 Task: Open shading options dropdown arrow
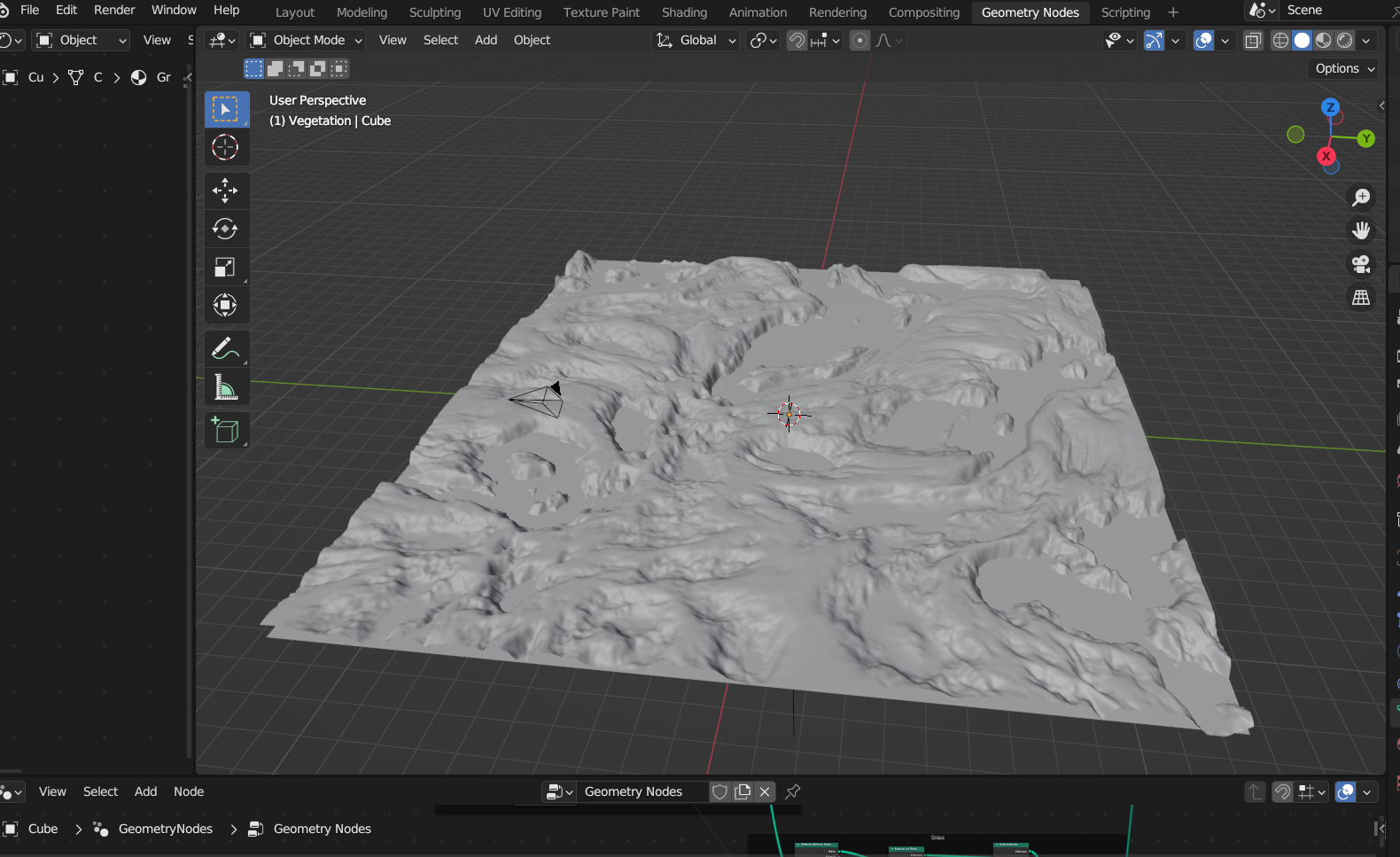(1366, 41)
